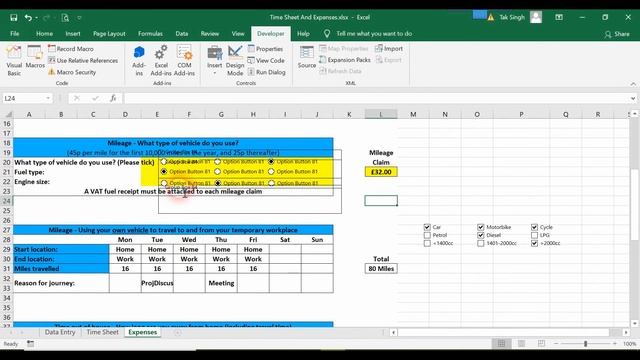This screenshot has height=360, width=640.
Task: Open control Properties
Action: coord(265,49)
